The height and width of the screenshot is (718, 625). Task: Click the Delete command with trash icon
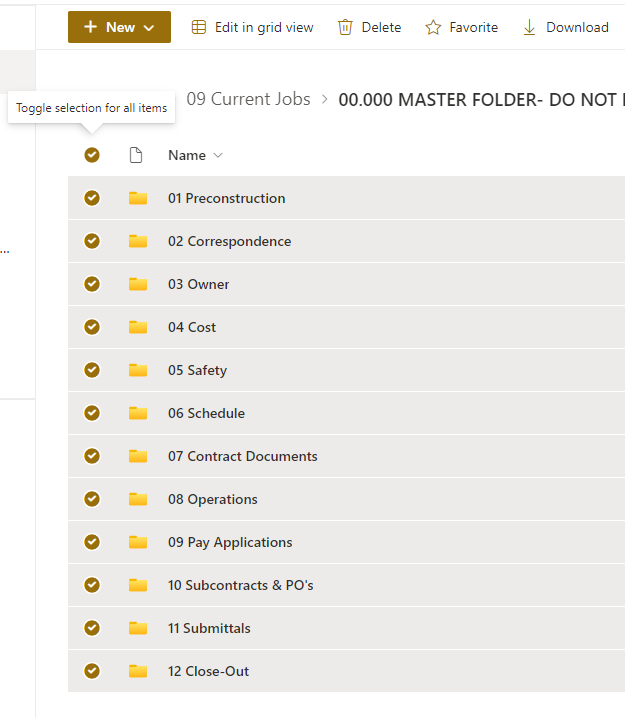coord(370,27)
